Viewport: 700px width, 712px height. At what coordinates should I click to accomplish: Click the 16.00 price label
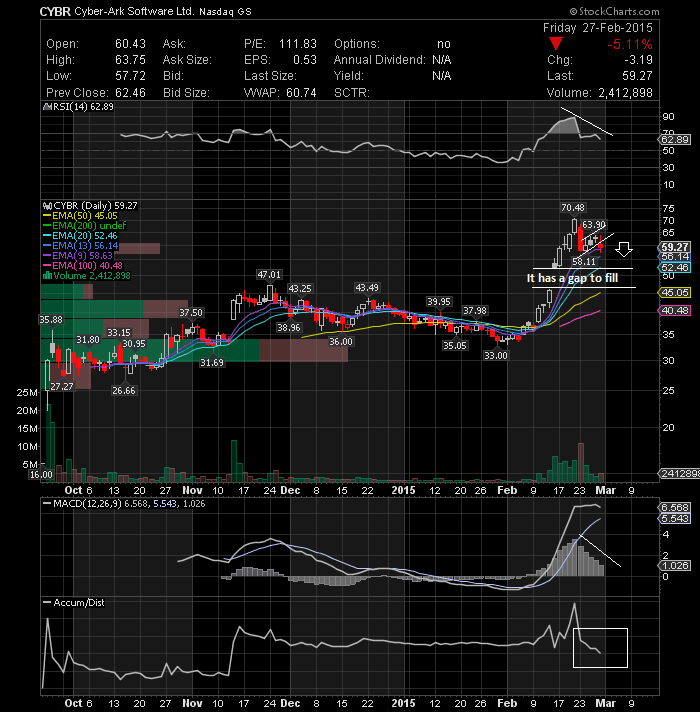pos(41,475)
